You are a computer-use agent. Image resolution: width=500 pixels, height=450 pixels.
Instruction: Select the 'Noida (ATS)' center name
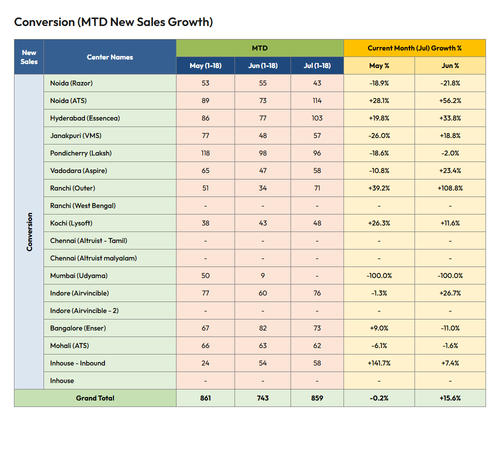coord(68,101)
